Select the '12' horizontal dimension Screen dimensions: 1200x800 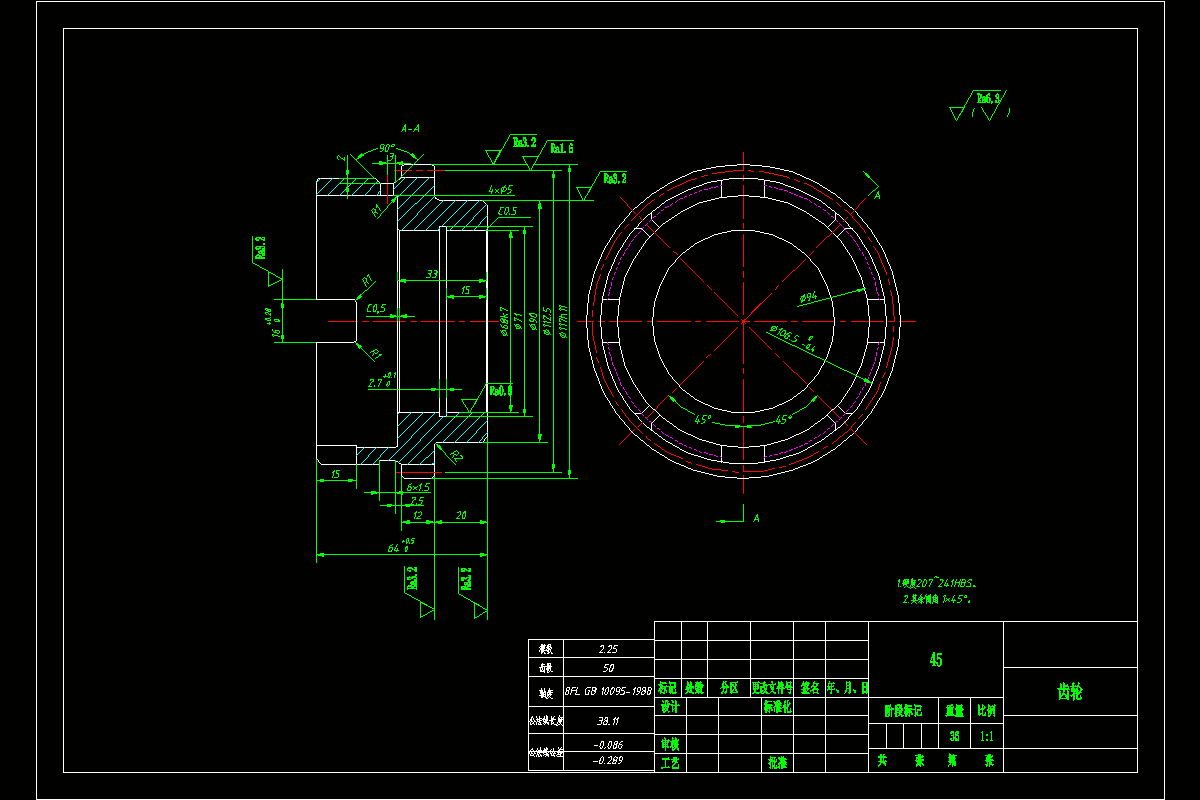pyautogui.click(x=417, y=515)
